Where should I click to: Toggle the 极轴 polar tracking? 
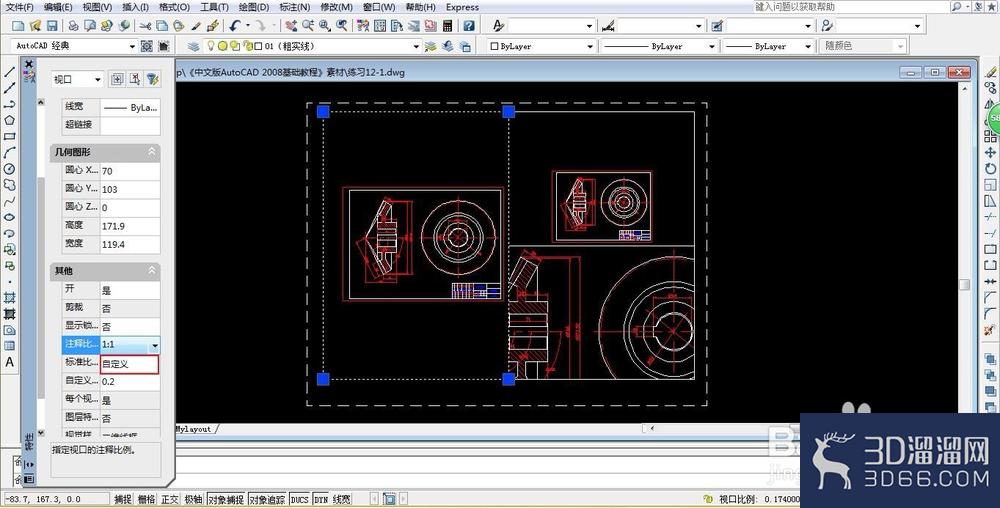point(193,499)
